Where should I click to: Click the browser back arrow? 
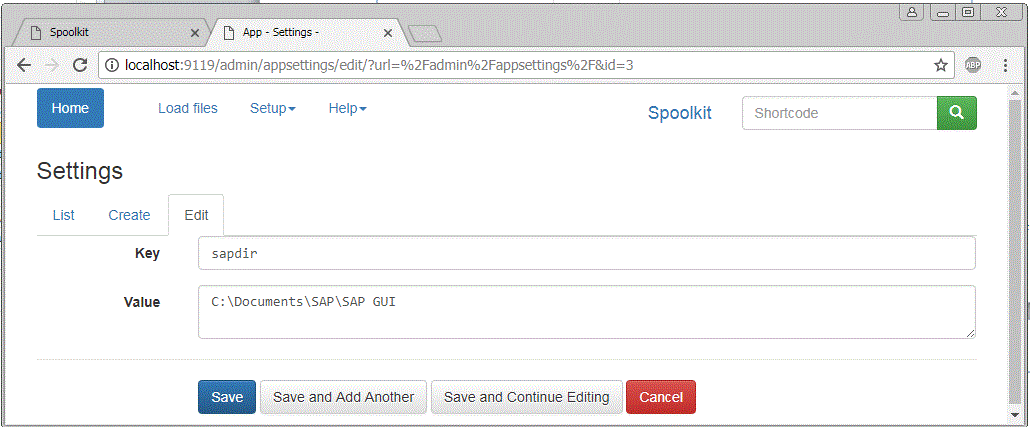tap(24, 64)
